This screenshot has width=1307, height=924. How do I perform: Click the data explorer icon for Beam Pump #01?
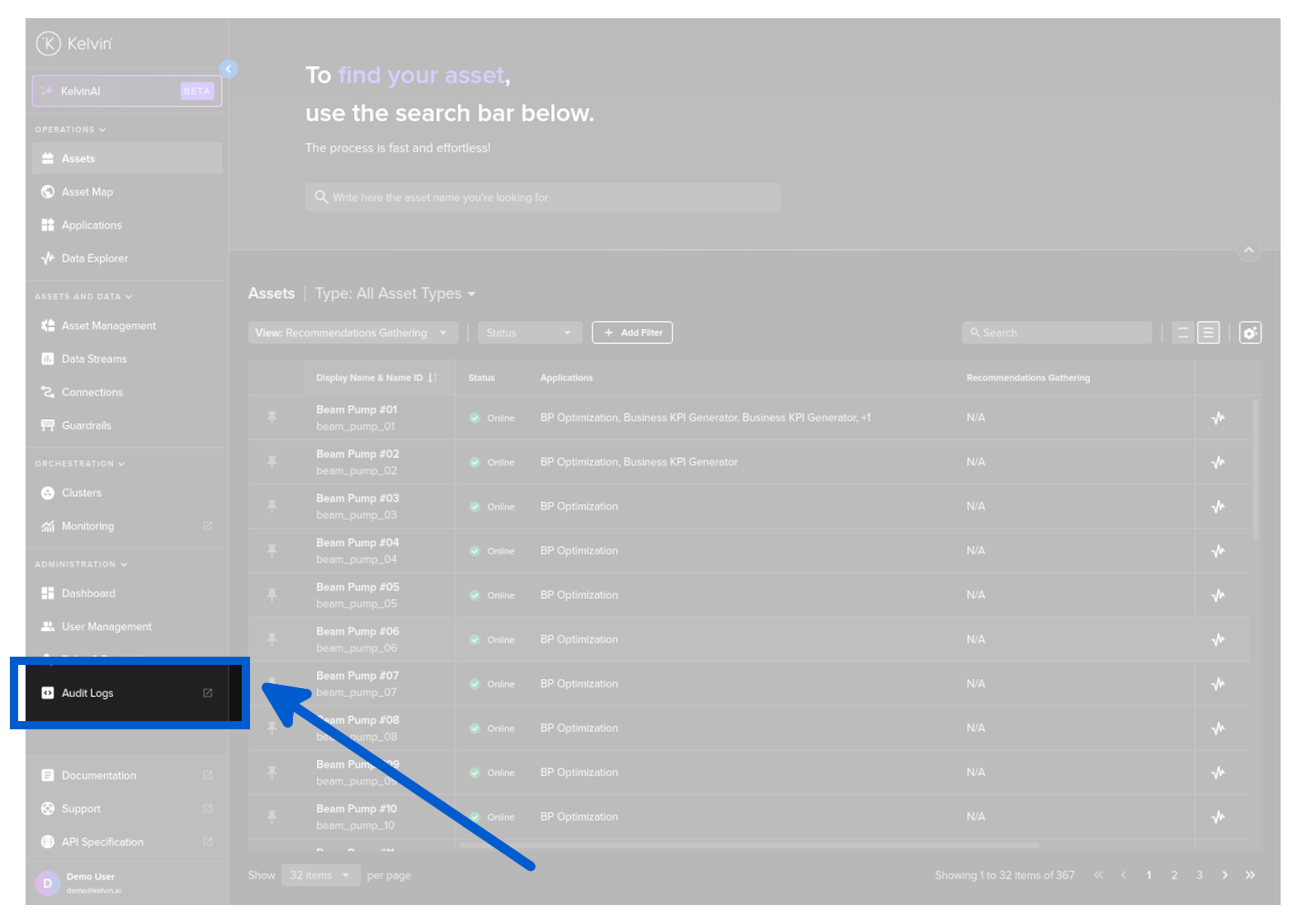(1217, 418)
